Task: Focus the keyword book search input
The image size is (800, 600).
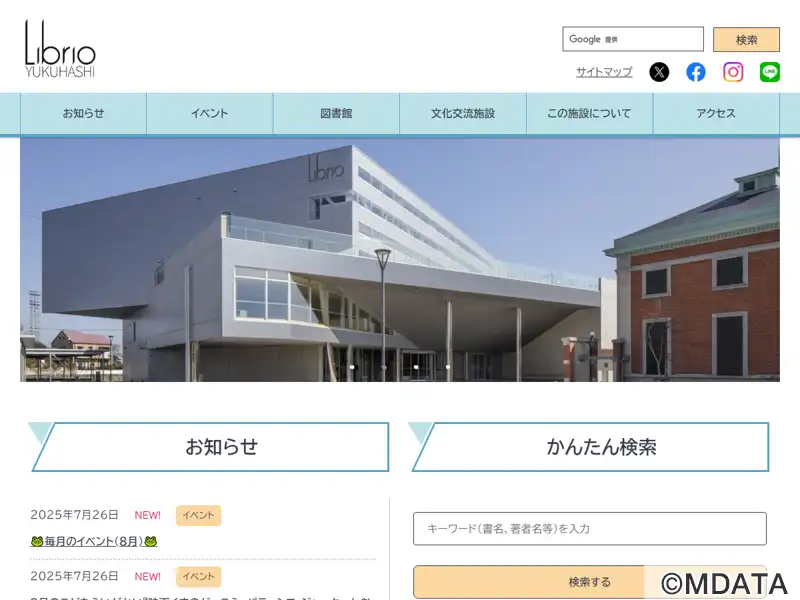Action: tap(589, 529)
